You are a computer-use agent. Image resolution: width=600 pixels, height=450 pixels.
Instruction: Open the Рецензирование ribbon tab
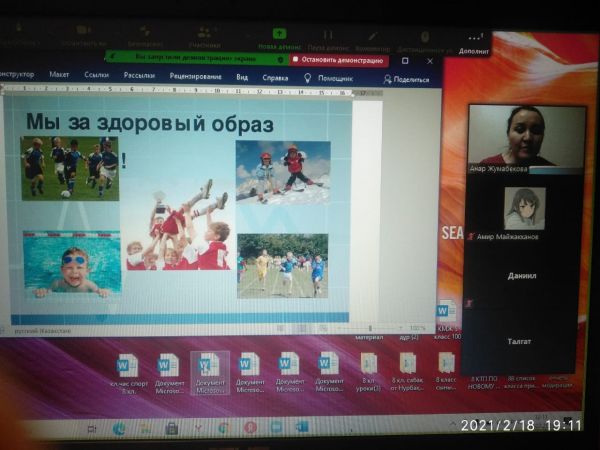pyautogui.click(x=195, y=76)
